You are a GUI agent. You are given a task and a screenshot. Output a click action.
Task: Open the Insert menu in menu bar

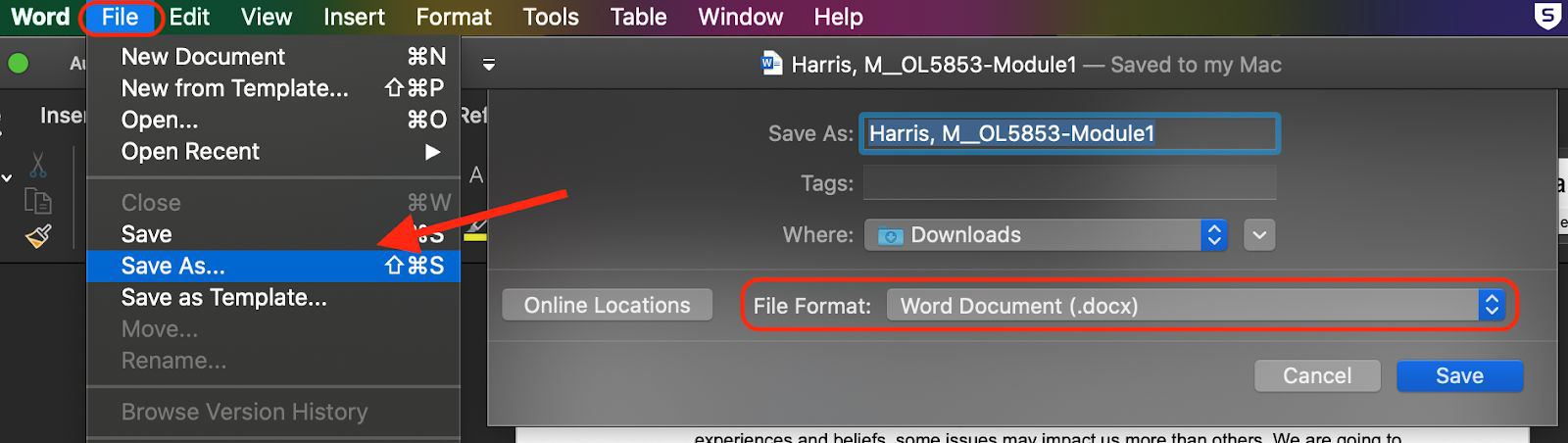tap(354, 17)
